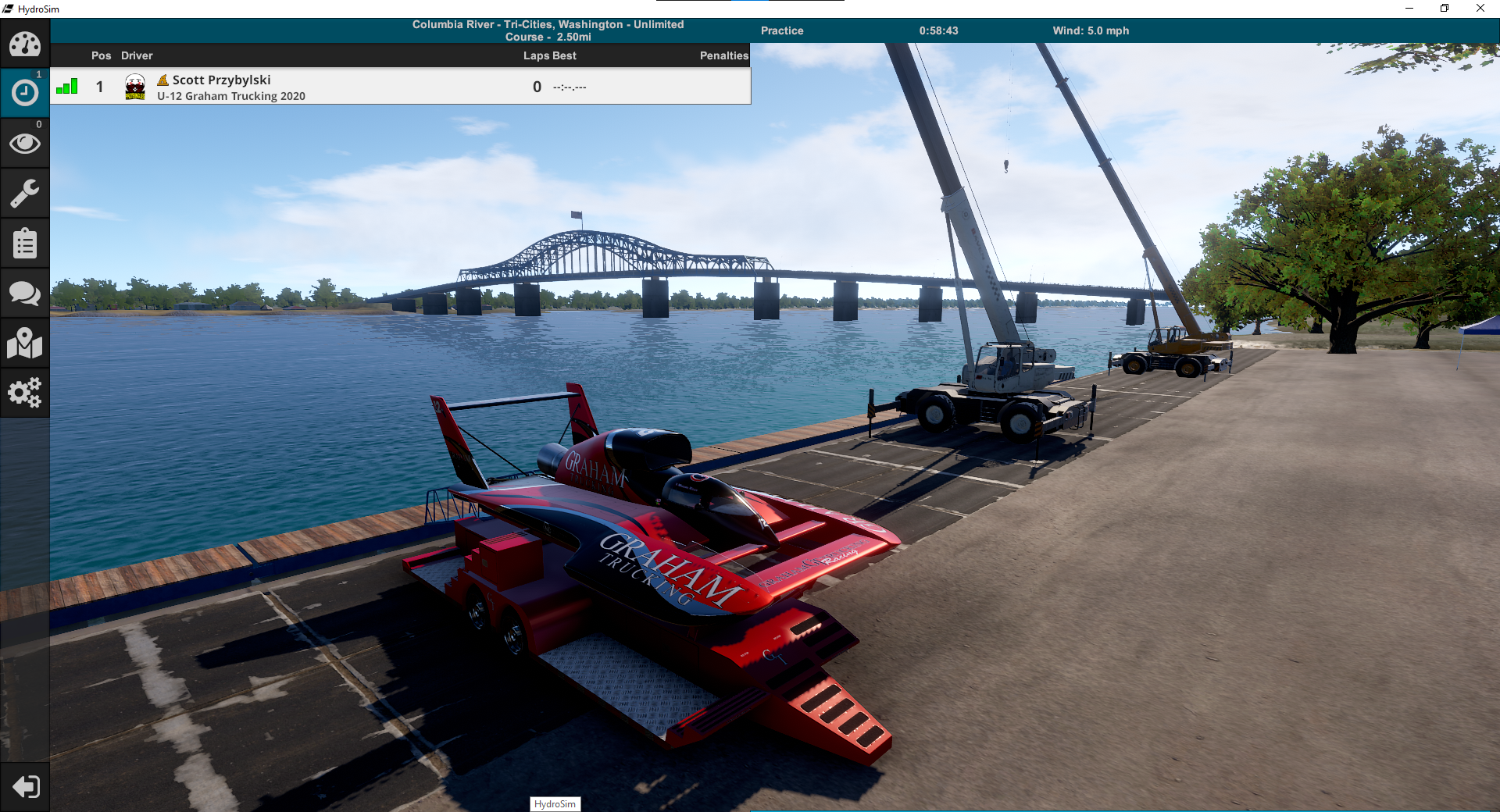Click the warning cone icon beside driver name
1500x812 pixels.
(x=163, y=80)
